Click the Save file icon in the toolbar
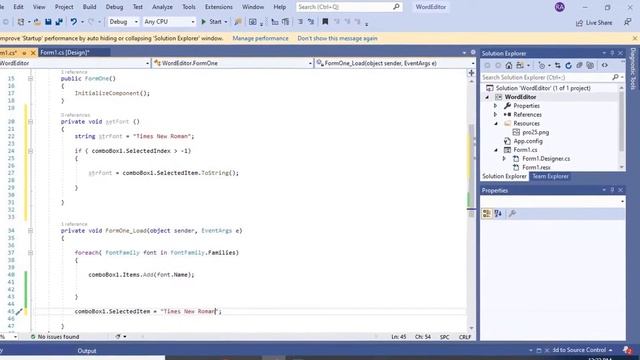 [48, 22]
